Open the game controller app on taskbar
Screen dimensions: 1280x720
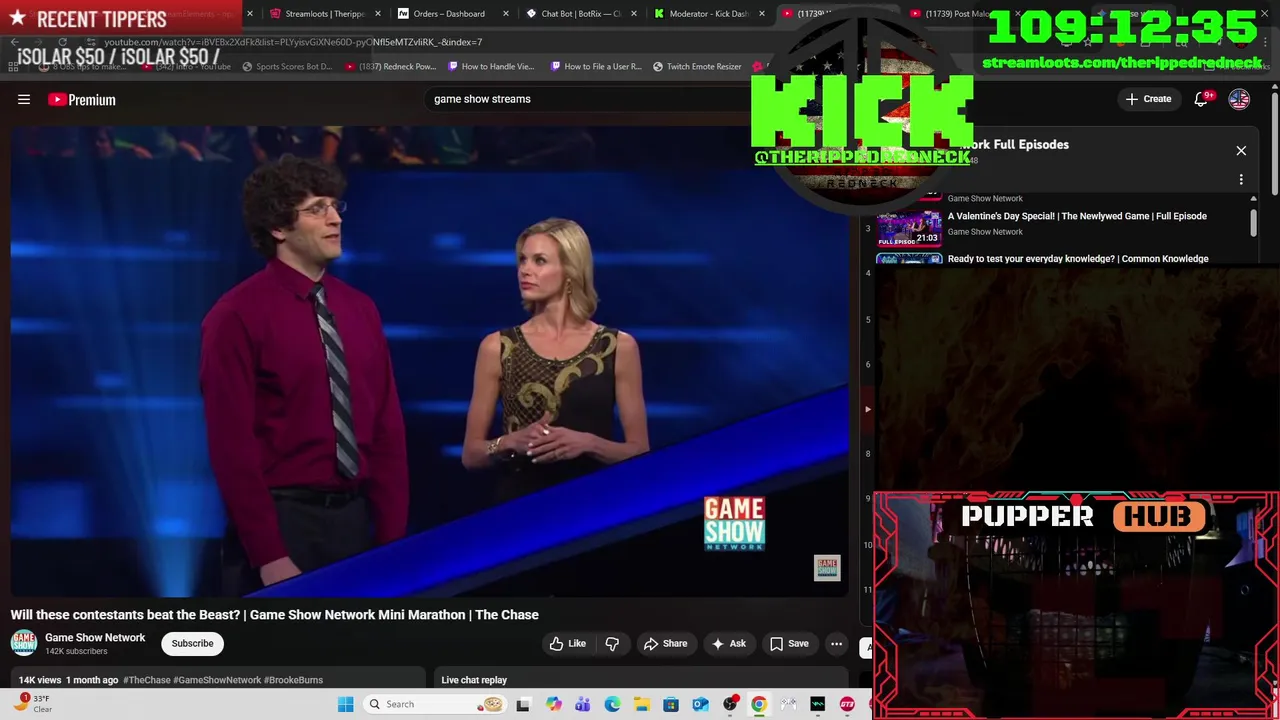[x=789, y=704]
